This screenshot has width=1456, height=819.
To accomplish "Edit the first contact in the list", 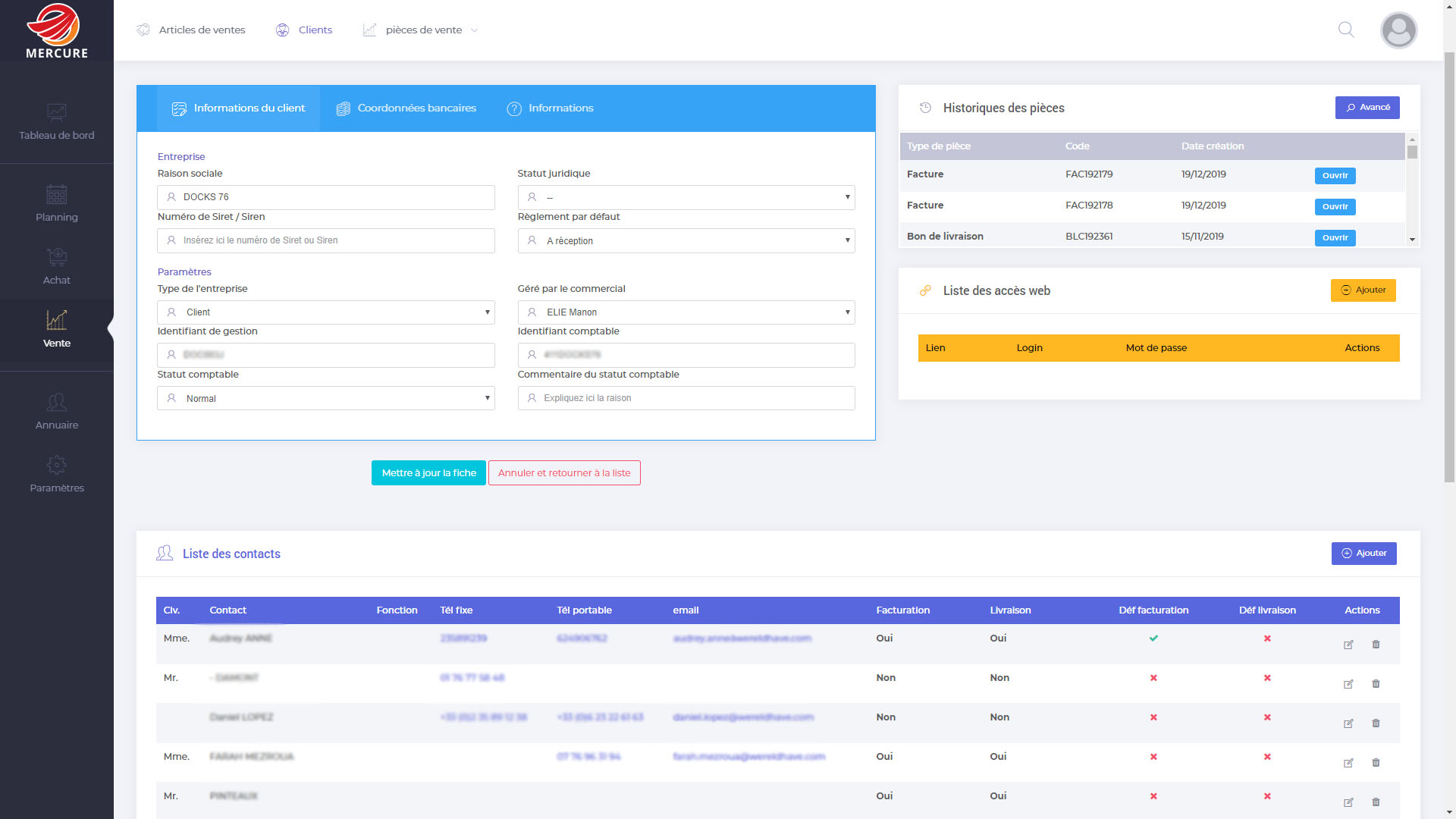I will click(1348, 645).
